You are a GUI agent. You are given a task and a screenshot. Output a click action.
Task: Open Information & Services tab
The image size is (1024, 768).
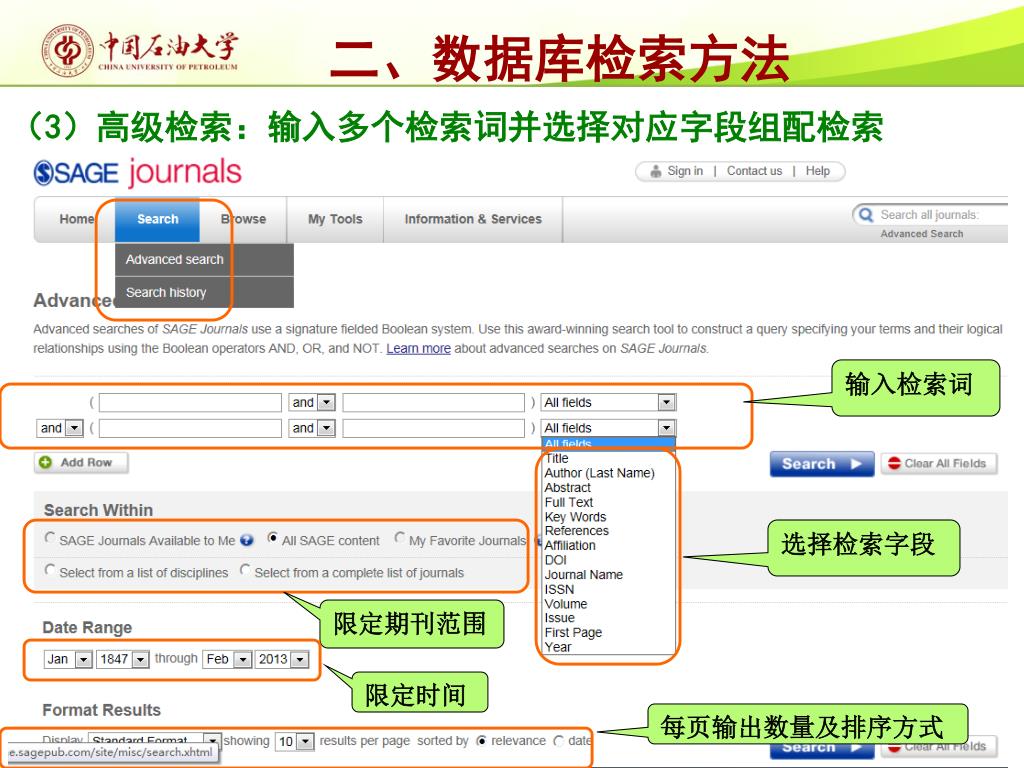coord(473,219)
